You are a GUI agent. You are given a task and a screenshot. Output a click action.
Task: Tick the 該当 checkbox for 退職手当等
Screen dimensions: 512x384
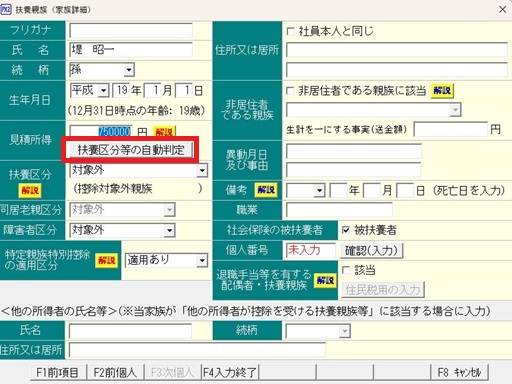tap(346, 270)
